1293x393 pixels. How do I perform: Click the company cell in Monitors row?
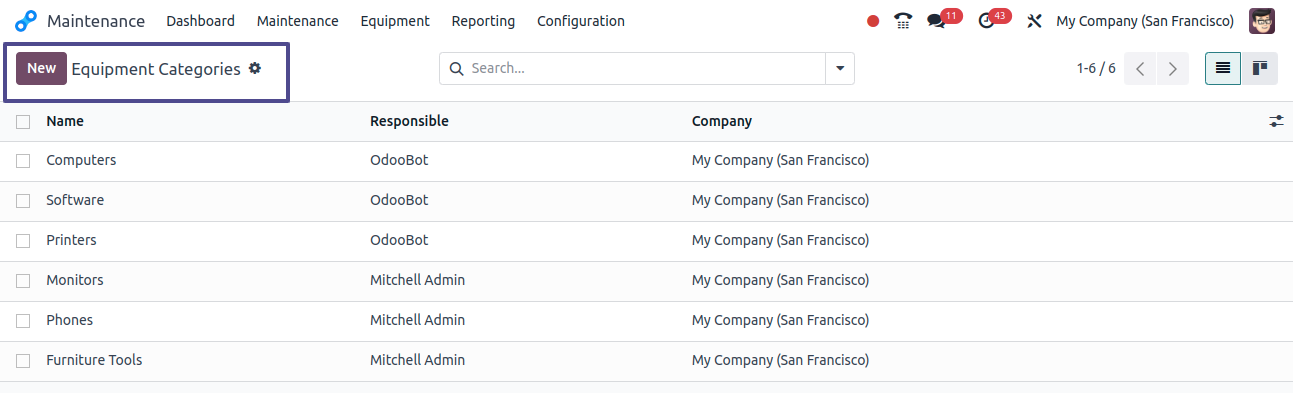pos(780,280)
